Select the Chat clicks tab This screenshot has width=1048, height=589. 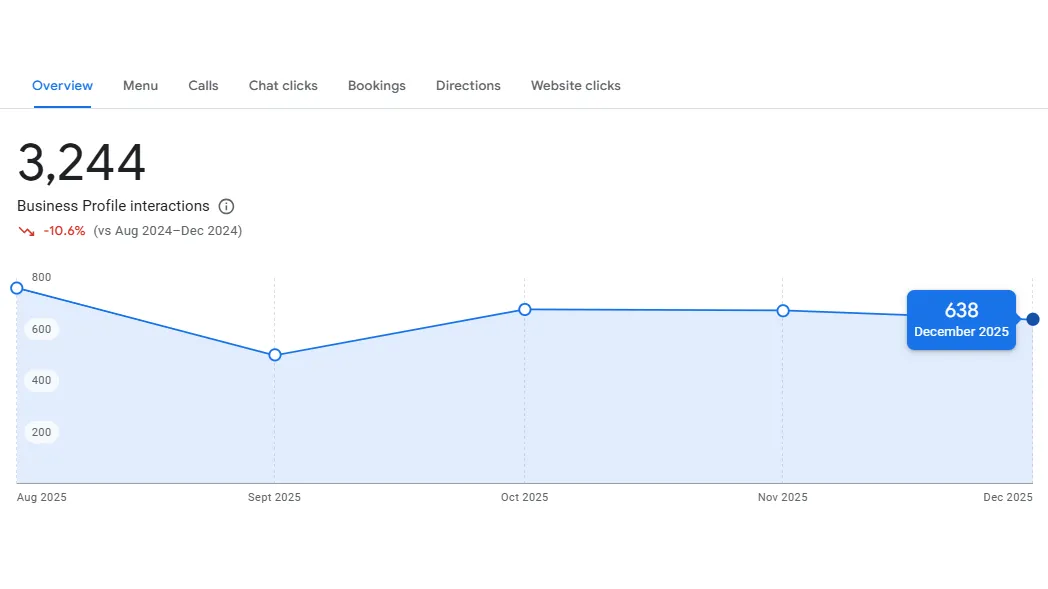[283, 86]
